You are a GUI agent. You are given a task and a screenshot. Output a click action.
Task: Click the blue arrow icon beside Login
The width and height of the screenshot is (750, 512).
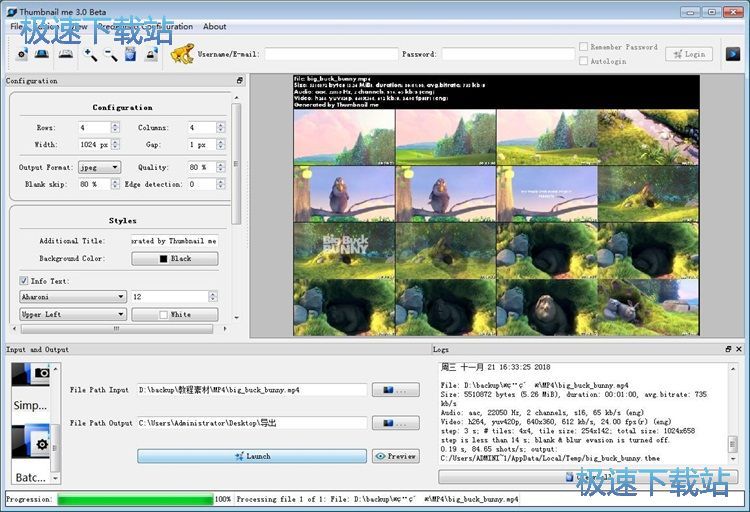pos(732,54)
